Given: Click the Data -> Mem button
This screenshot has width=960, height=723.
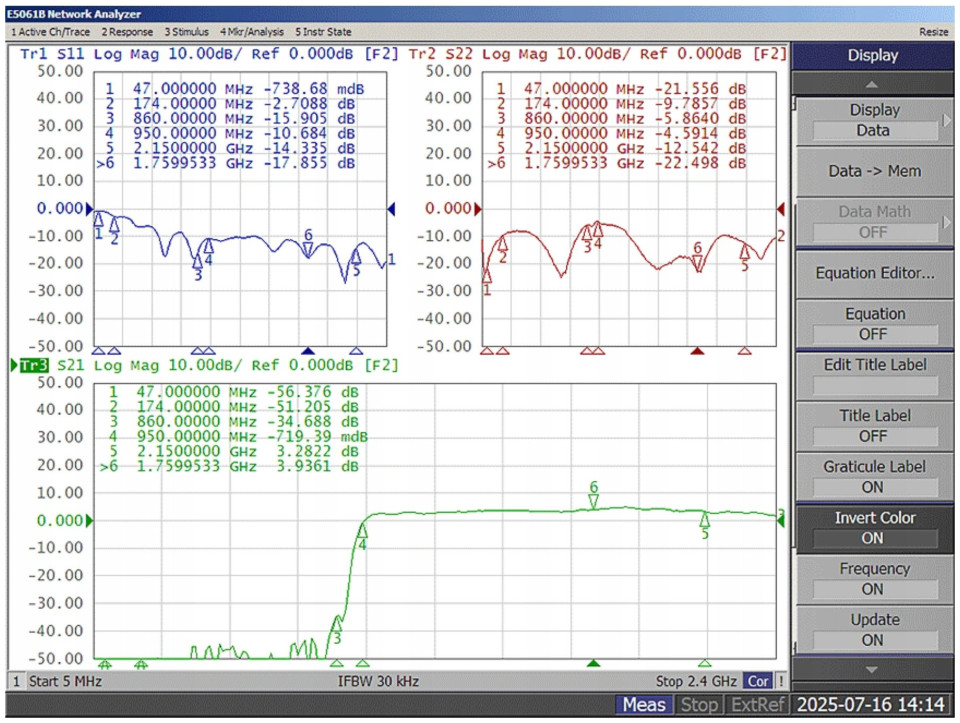Looking at the screenshot, I should 874,171.
